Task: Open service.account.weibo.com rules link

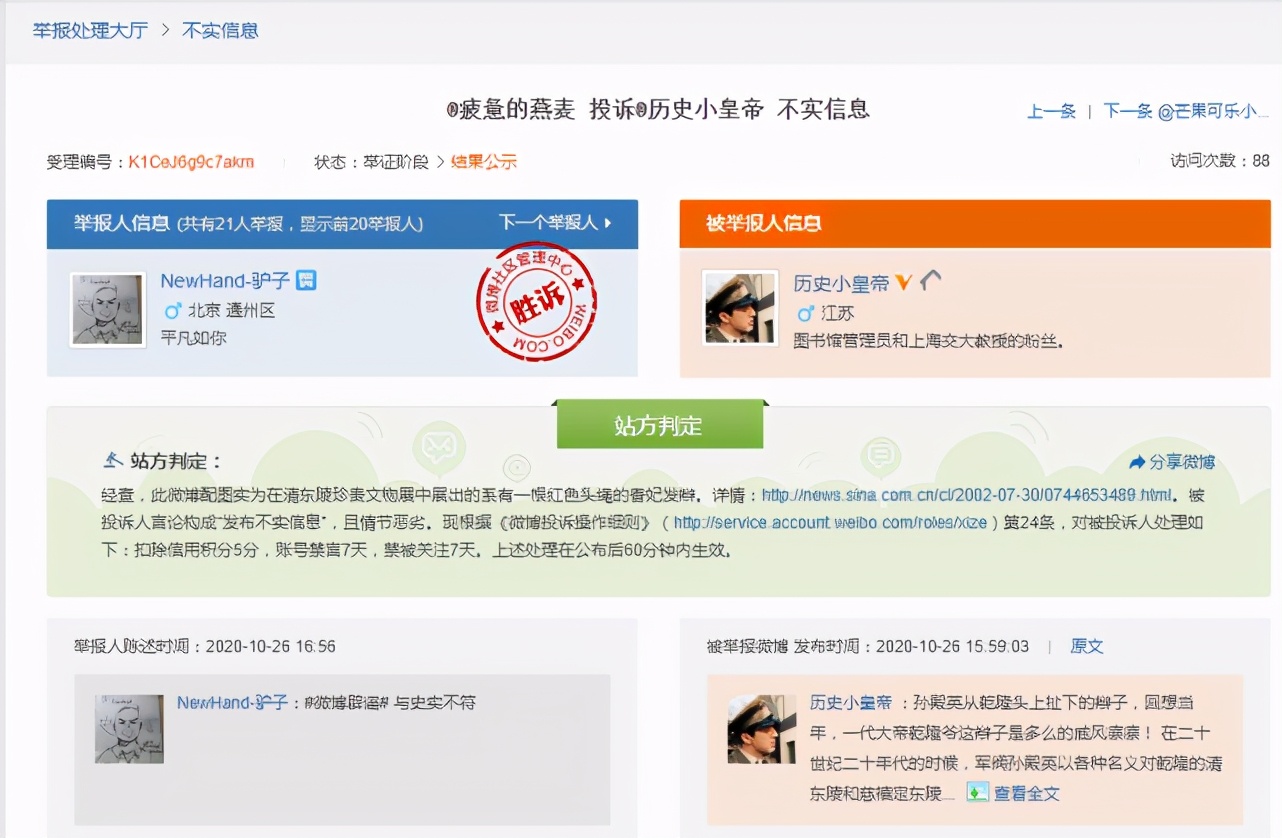Action: pos(830,522)
